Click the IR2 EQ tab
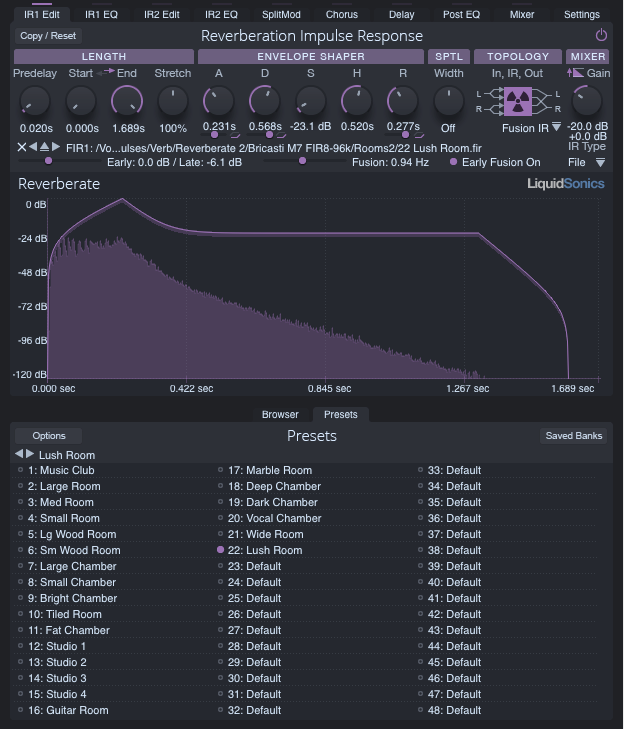624x729 pixels. click(x=221, y=14)
